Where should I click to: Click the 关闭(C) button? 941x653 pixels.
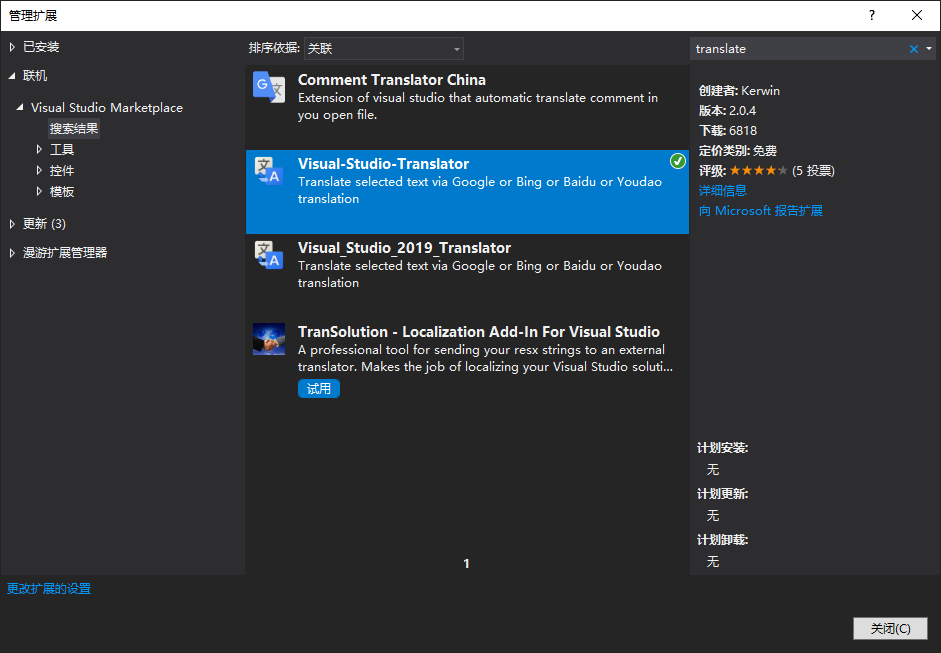(890, 628)
